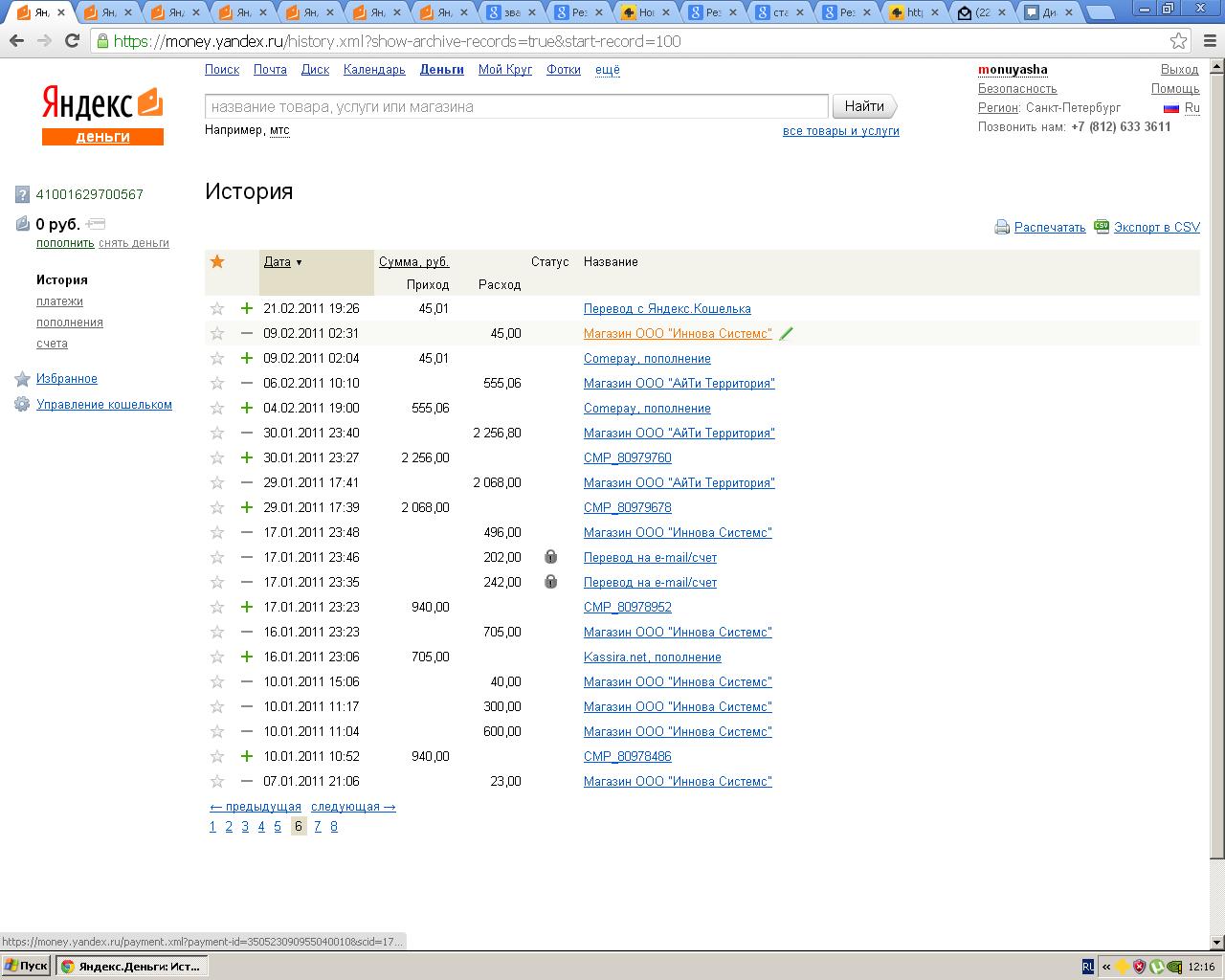Go to следующая page

[x=353, y=807]
